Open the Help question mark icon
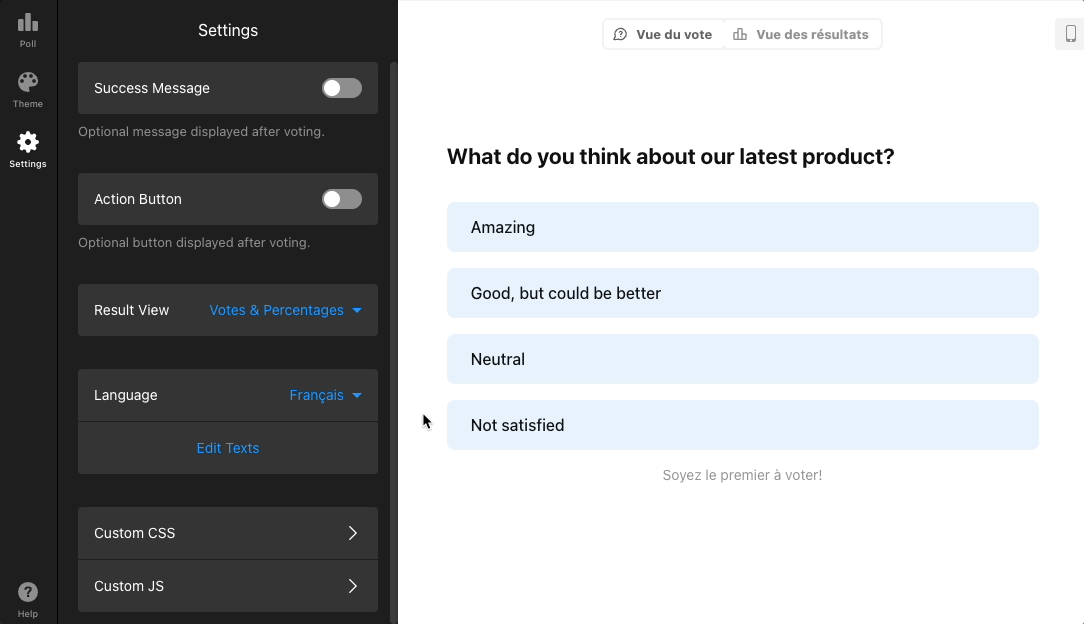 click(x=28, y=593)
